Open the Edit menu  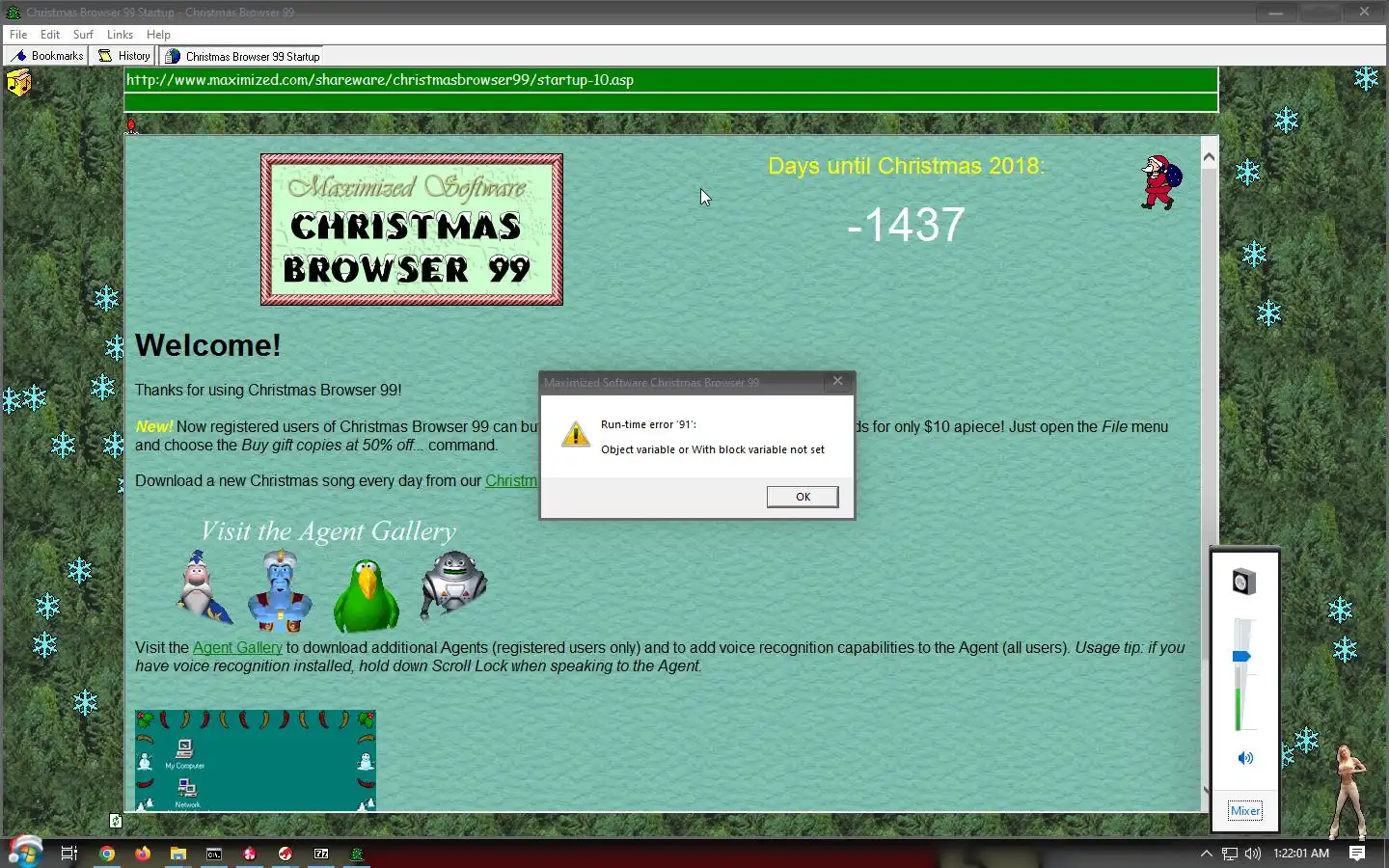point(50,35)
